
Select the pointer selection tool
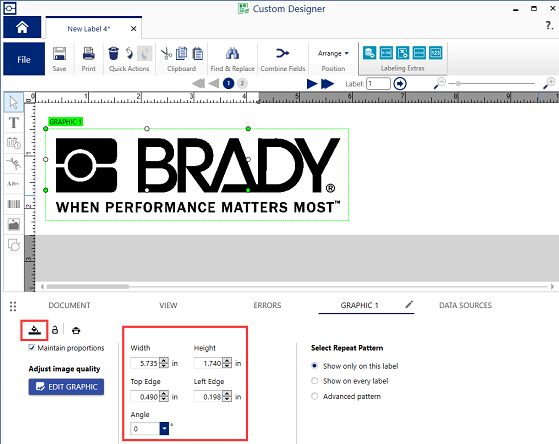(x=14, y=102)
